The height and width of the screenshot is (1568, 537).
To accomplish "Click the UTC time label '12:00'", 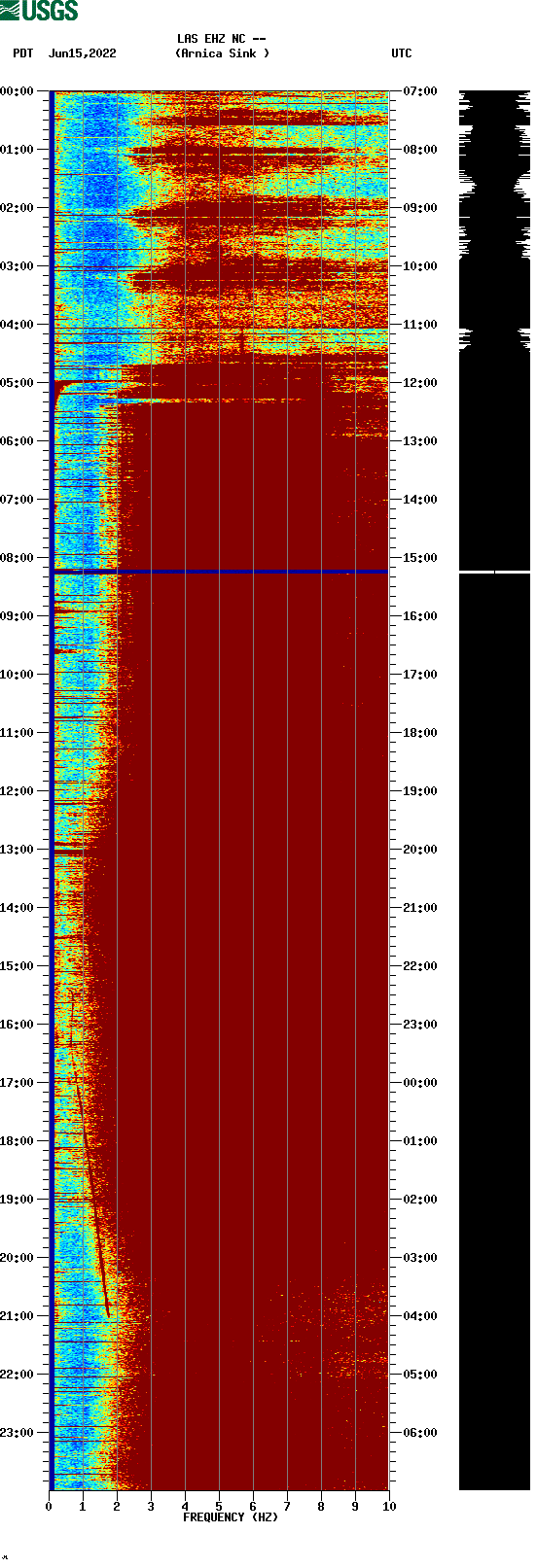I will 420,383.
